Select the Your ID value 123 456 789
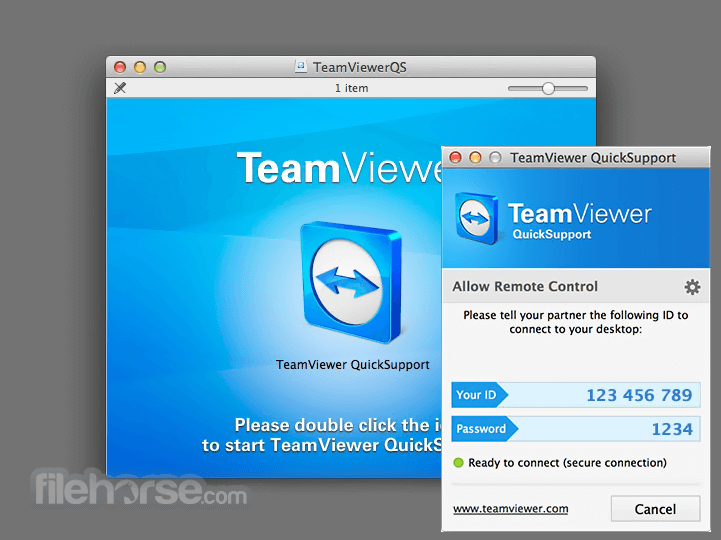This screenshot has width=721, height=540. click(639, 395)
